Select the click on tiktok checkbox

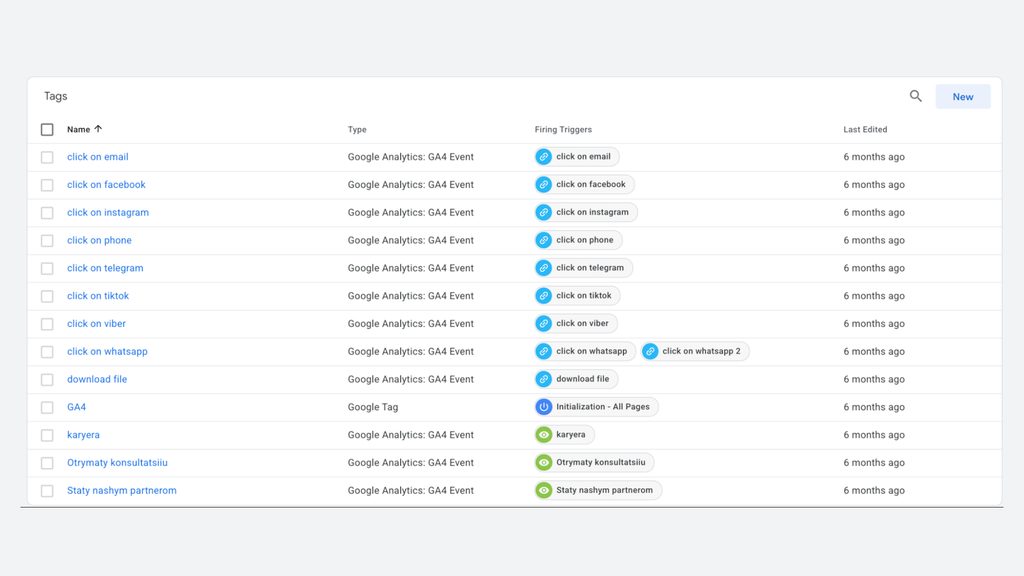point(47,296)
